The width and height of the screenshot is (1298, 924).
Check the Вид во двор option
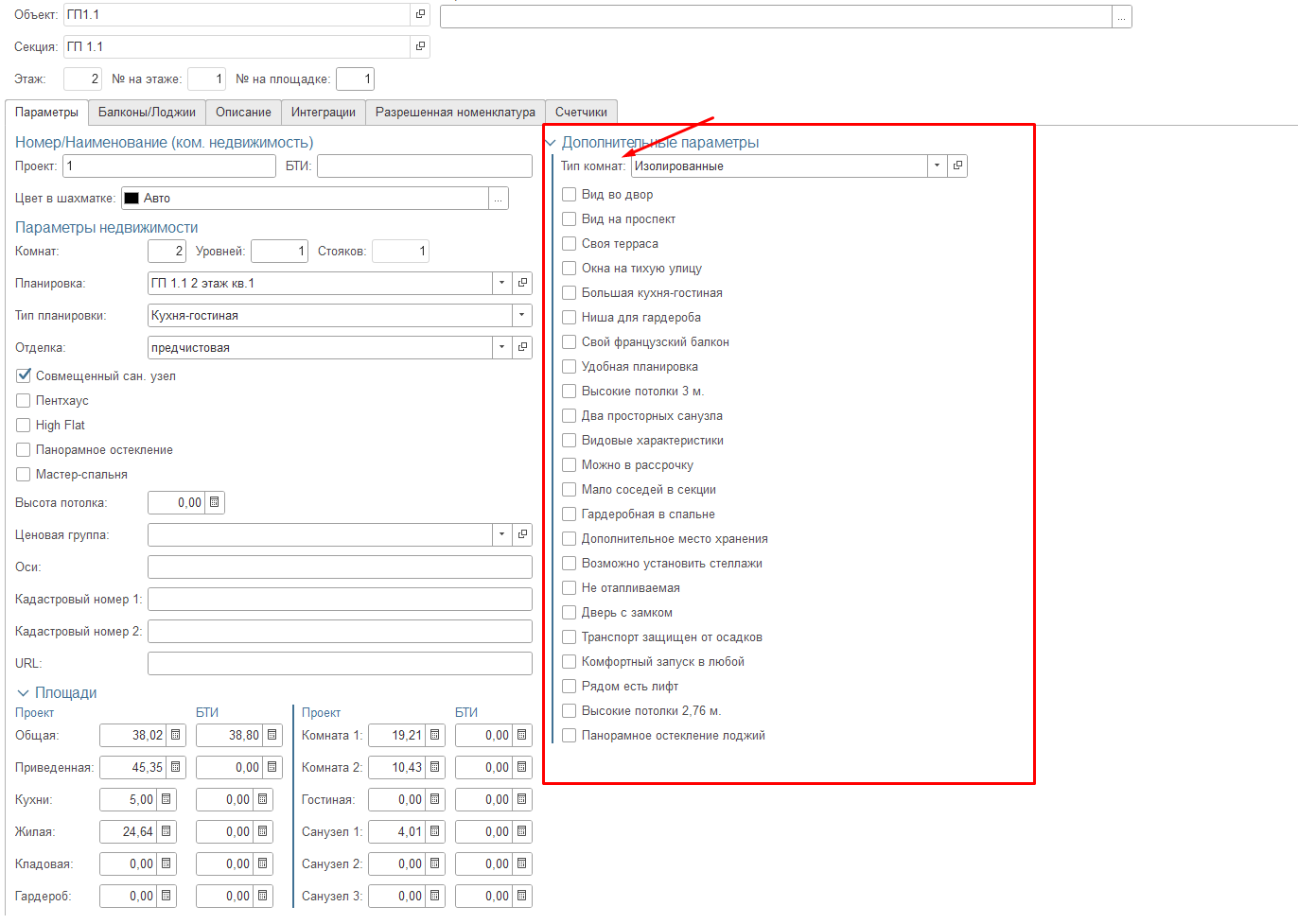point(570,194)
